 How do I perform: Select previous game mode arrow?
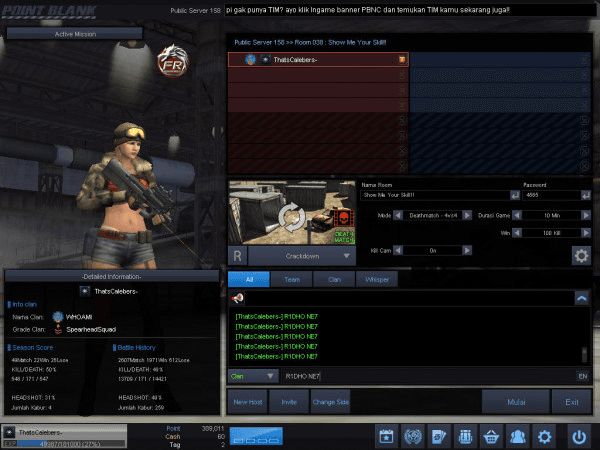(398, 215)
